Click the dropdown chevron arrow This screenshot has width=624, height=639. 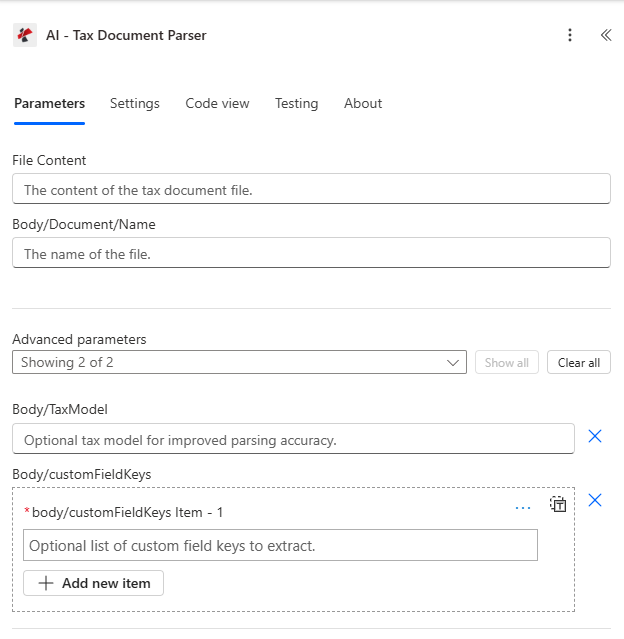click(x=453, y=362)
